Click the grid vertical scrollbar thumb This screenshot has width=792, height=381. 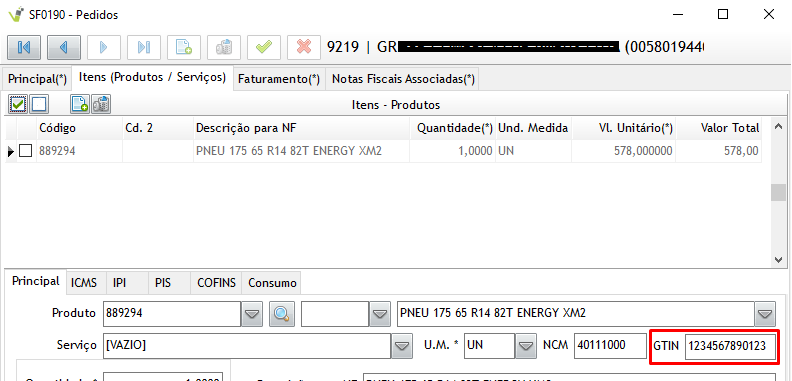pyautogui.click(x=778, y=192)
